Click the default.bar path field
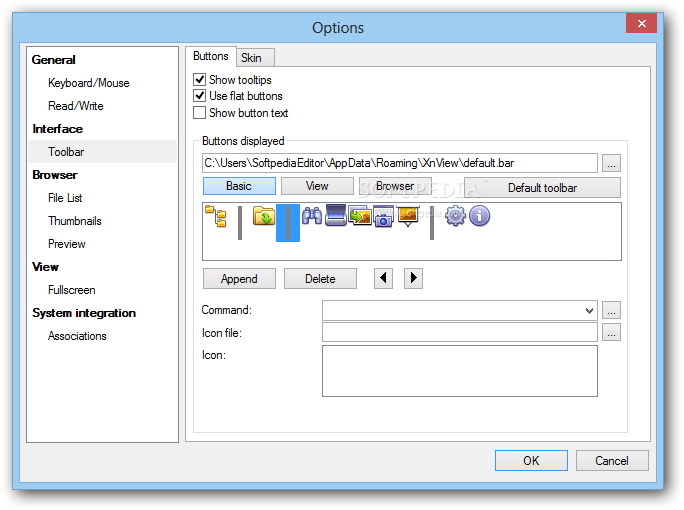This screenshot has height=510, width=684. [x=400, y=163]
